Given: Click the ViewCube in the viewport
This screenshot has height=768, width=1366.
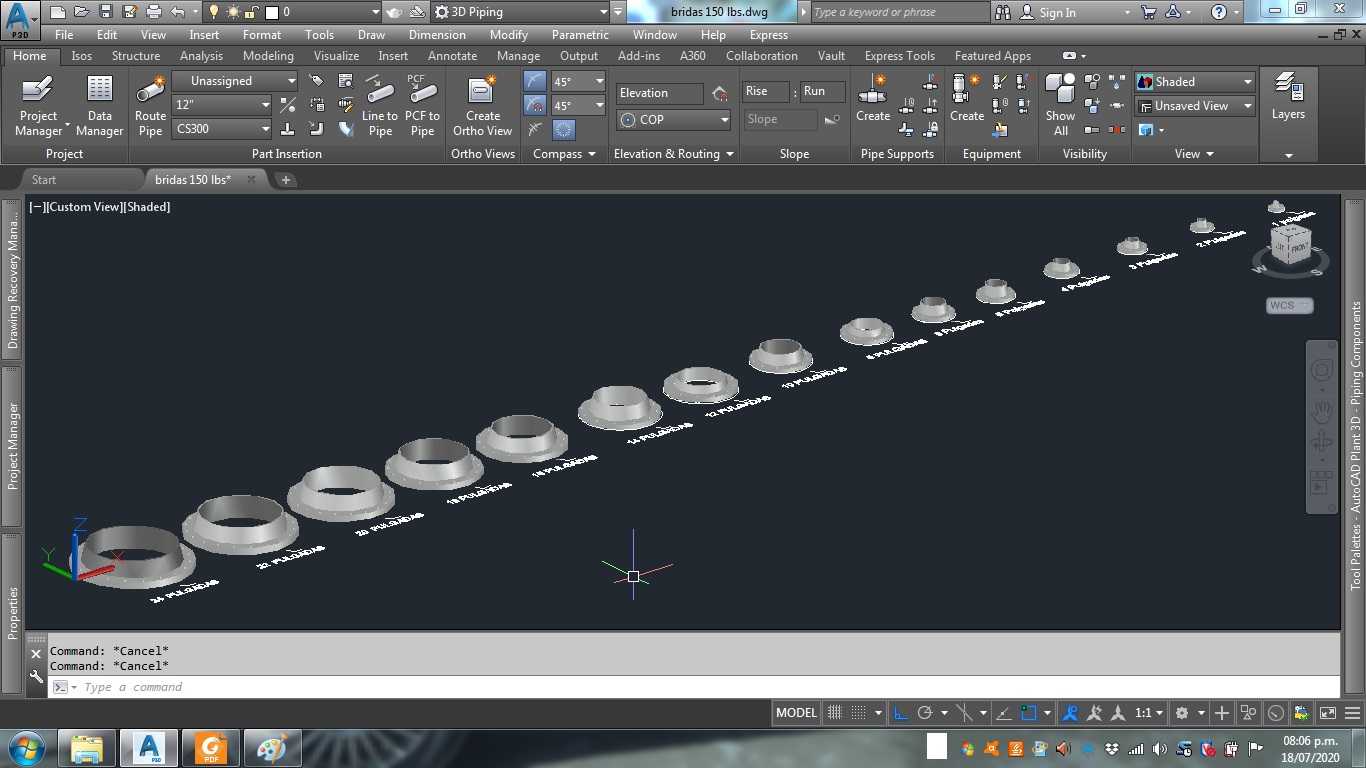Looking at the screenshot, I should tap(1291, 243).
